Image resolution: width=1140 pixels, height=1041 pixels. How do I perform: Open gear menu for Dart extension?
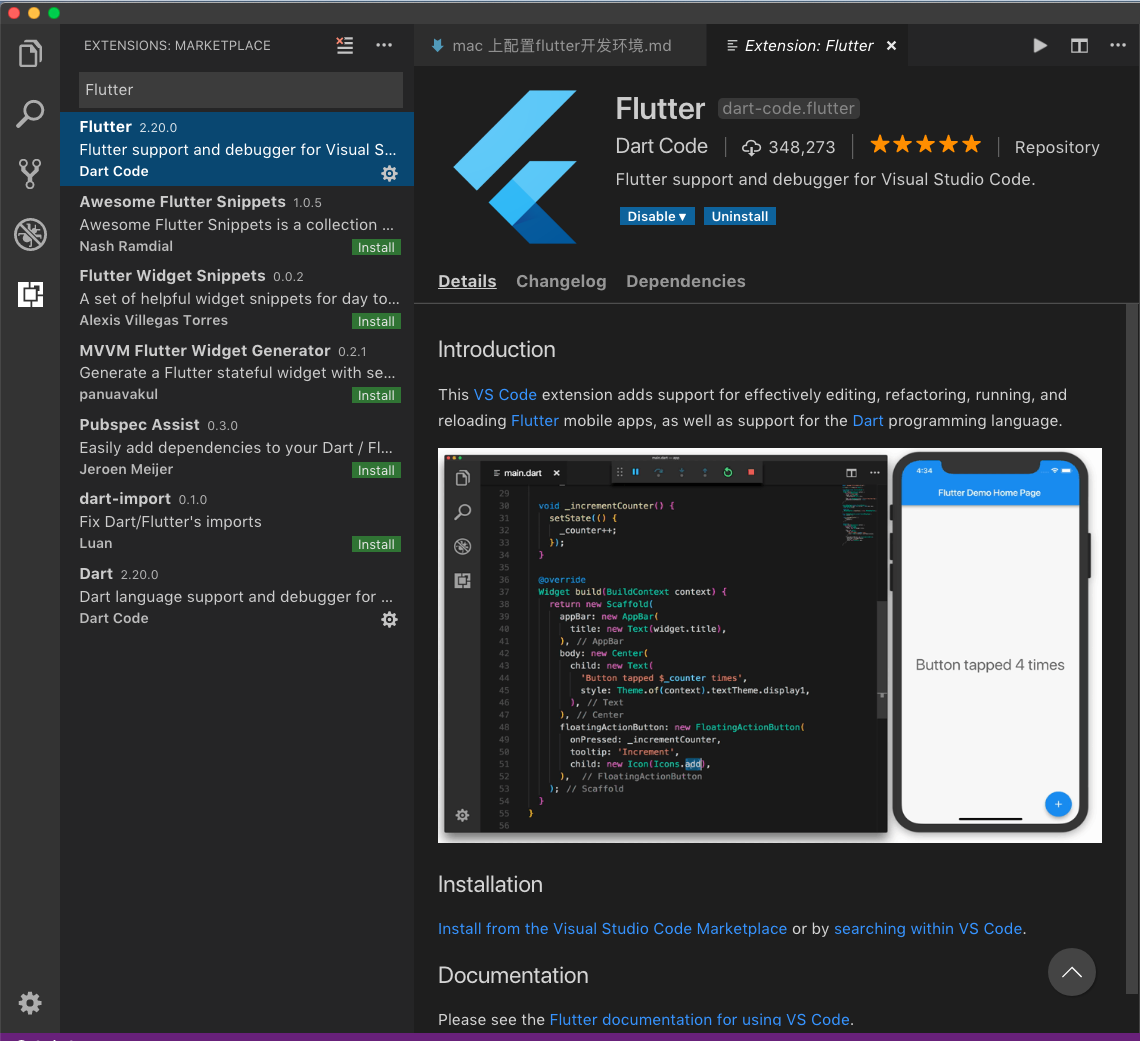(x=389, y=619)
